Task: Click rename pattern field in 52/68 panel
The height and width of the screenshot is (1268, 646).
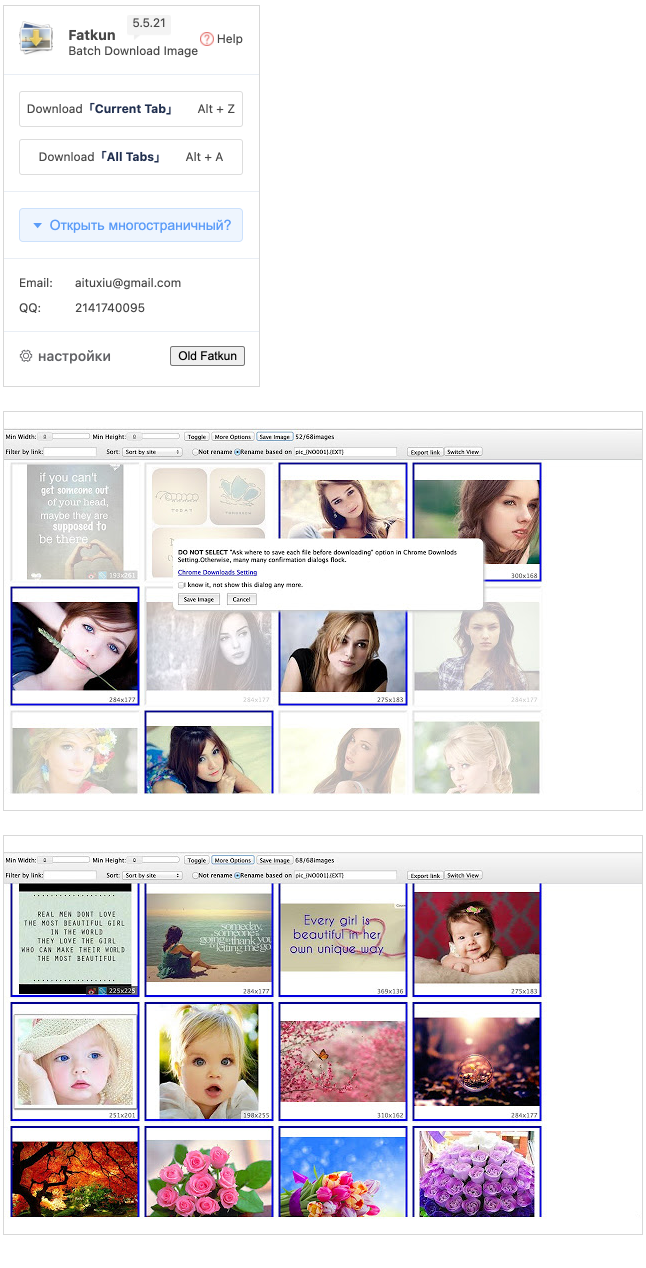Action: (x=345, y=452)
